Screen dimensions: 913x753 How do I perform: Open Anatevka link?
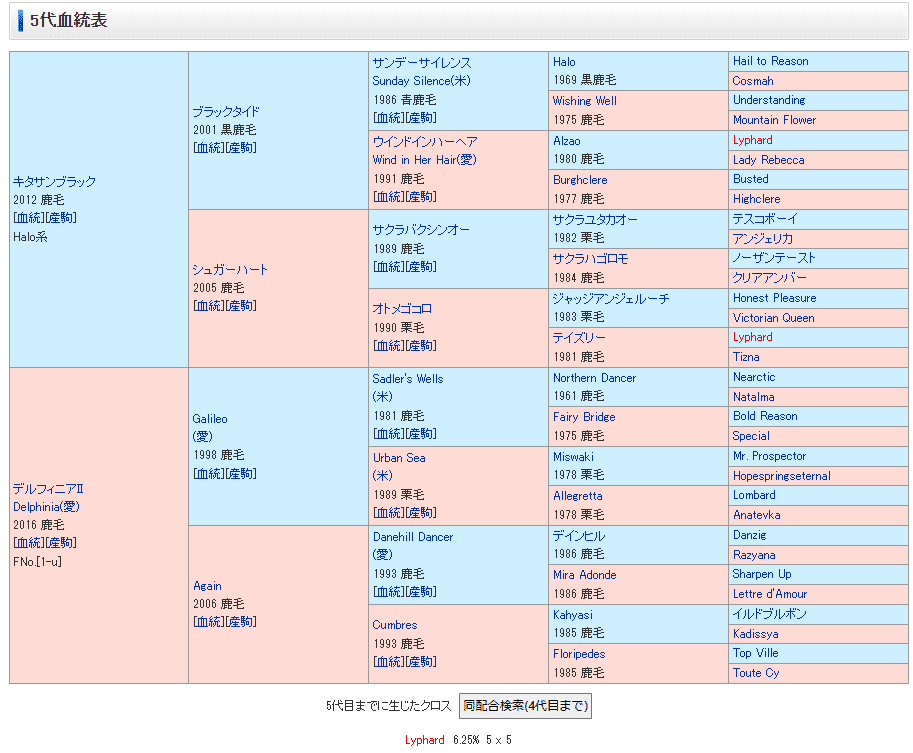[756, 515]
